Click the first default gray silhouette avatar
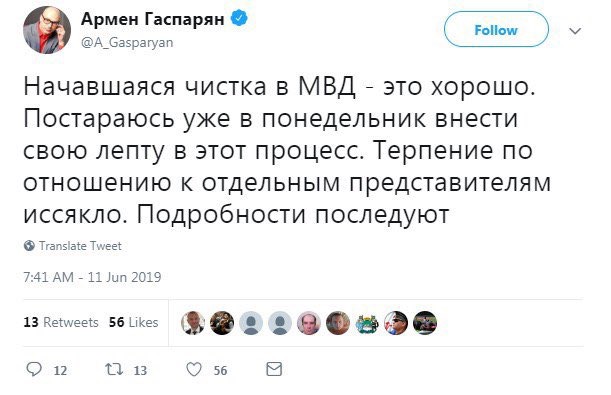 tap(251, 323)
